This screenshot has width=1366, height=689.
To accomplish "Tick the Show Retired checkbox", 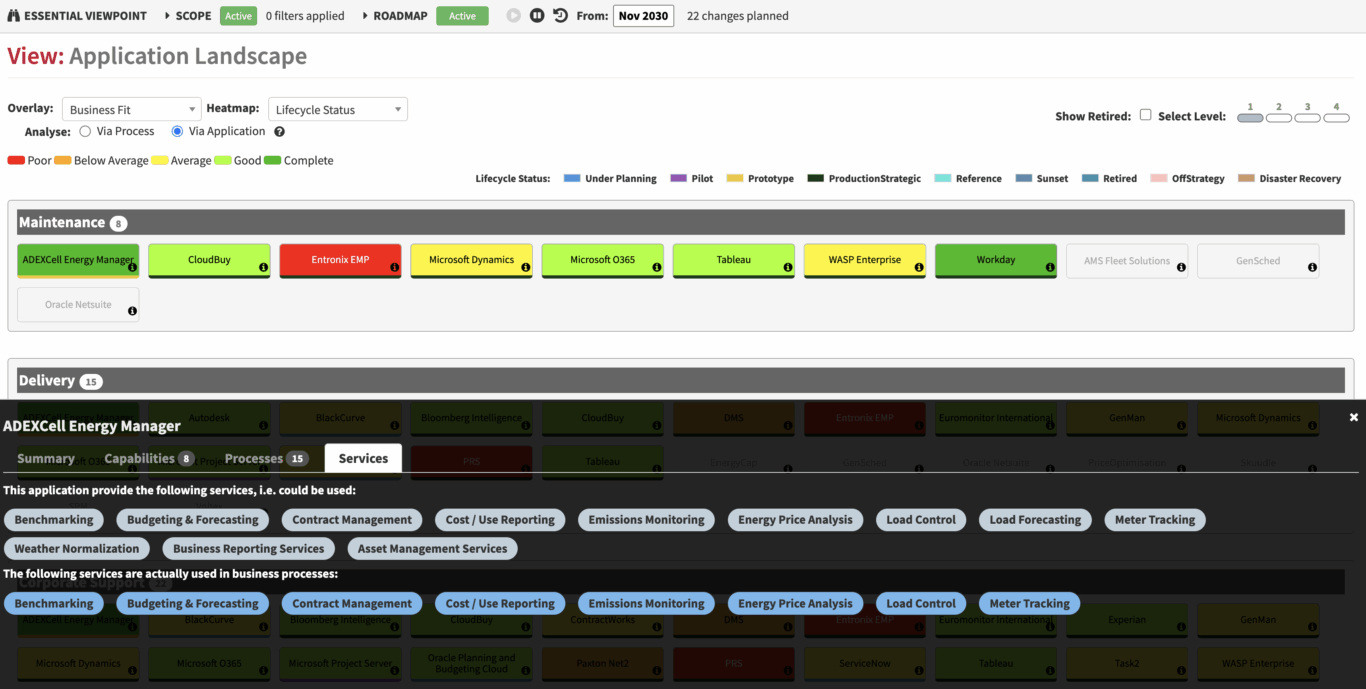I will click(x=1146, y=115).
